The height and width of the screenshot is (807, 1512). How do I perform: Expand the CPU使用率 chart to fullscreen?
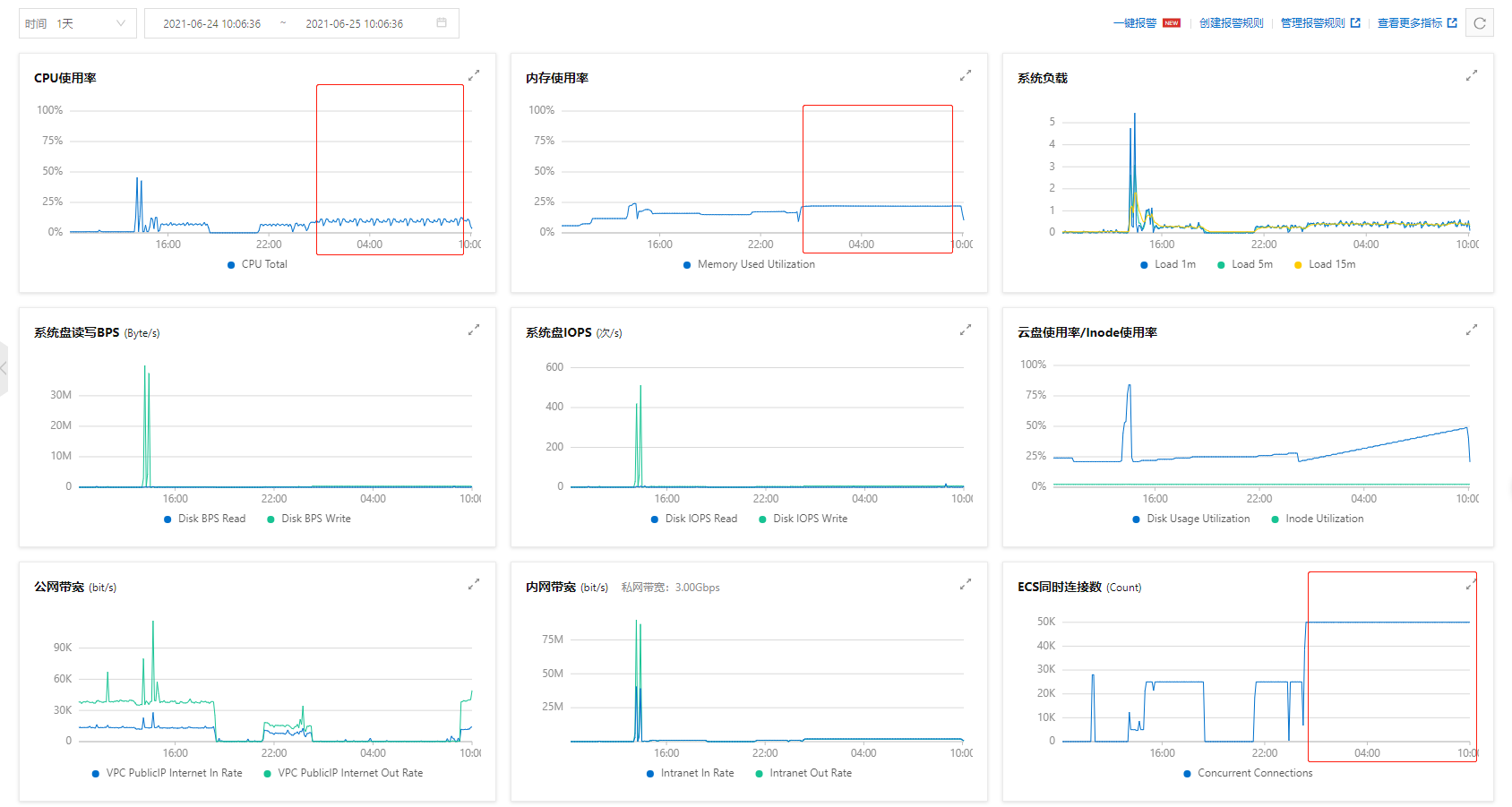point(474,76)
